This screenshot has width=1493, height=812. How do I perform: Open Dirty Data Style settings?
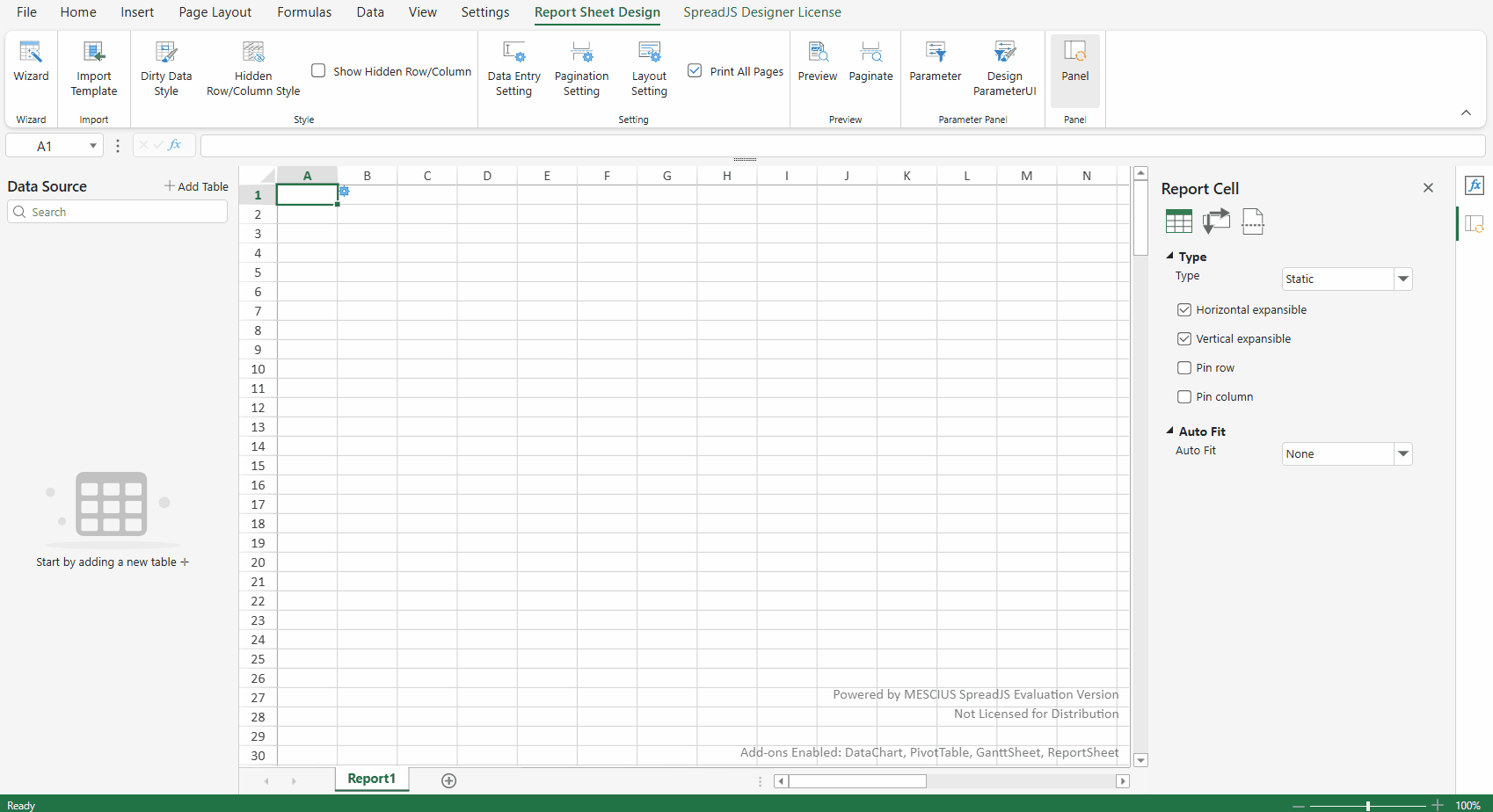tap(166, 68)
